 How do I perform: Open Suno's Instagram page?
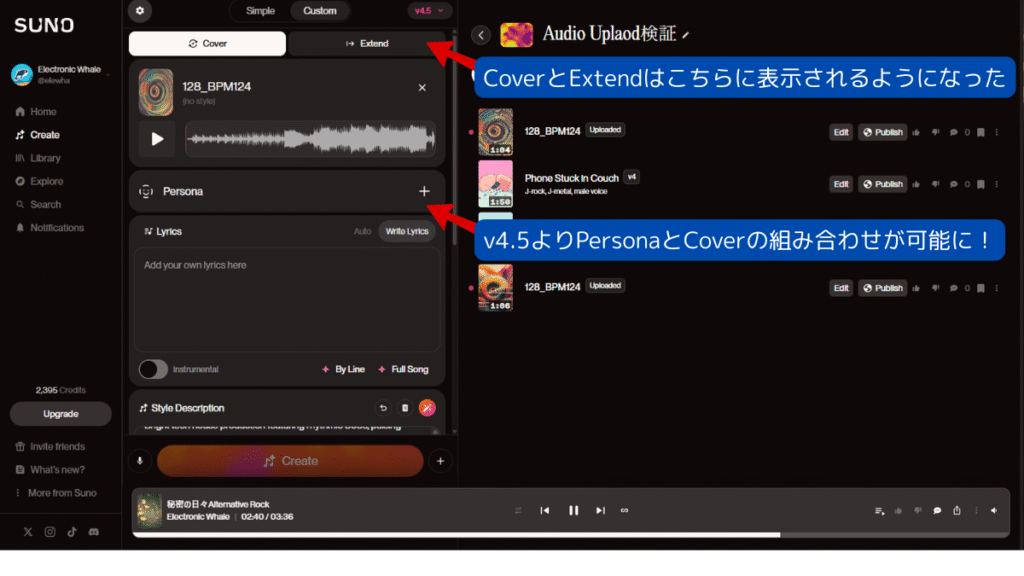[50, 532]
